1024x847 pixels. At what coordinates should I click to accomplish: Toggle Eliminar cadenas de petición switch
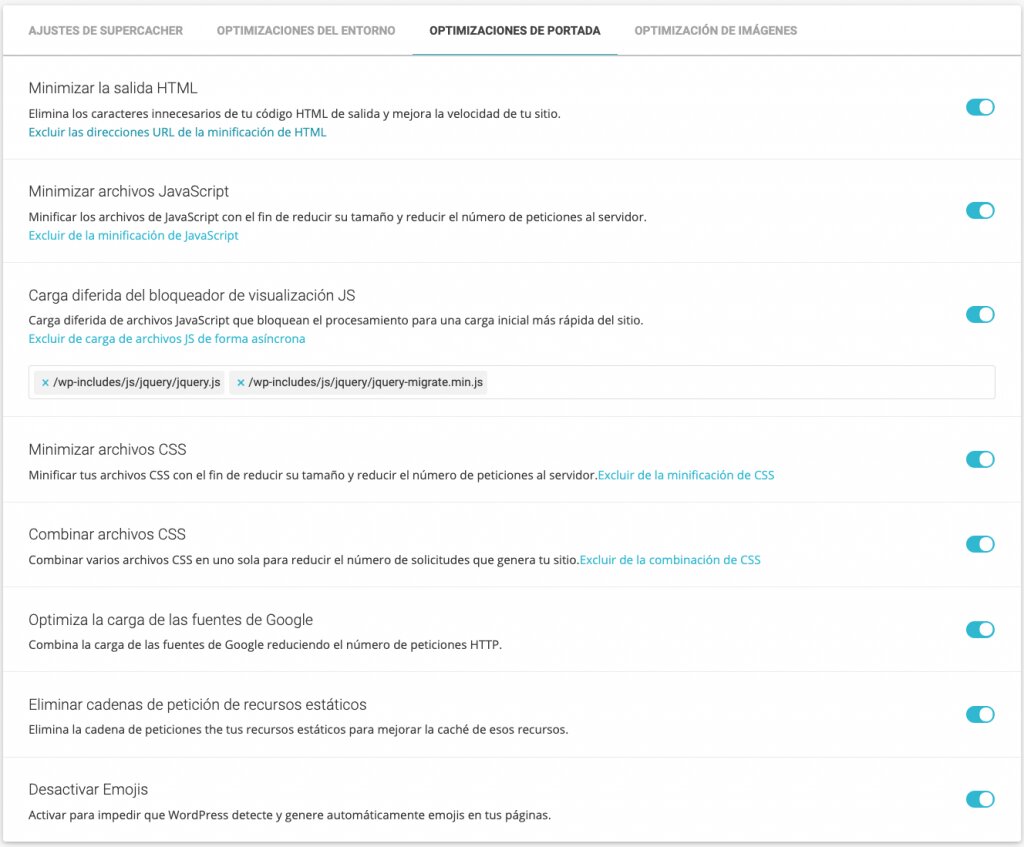[x=980, y=714]
